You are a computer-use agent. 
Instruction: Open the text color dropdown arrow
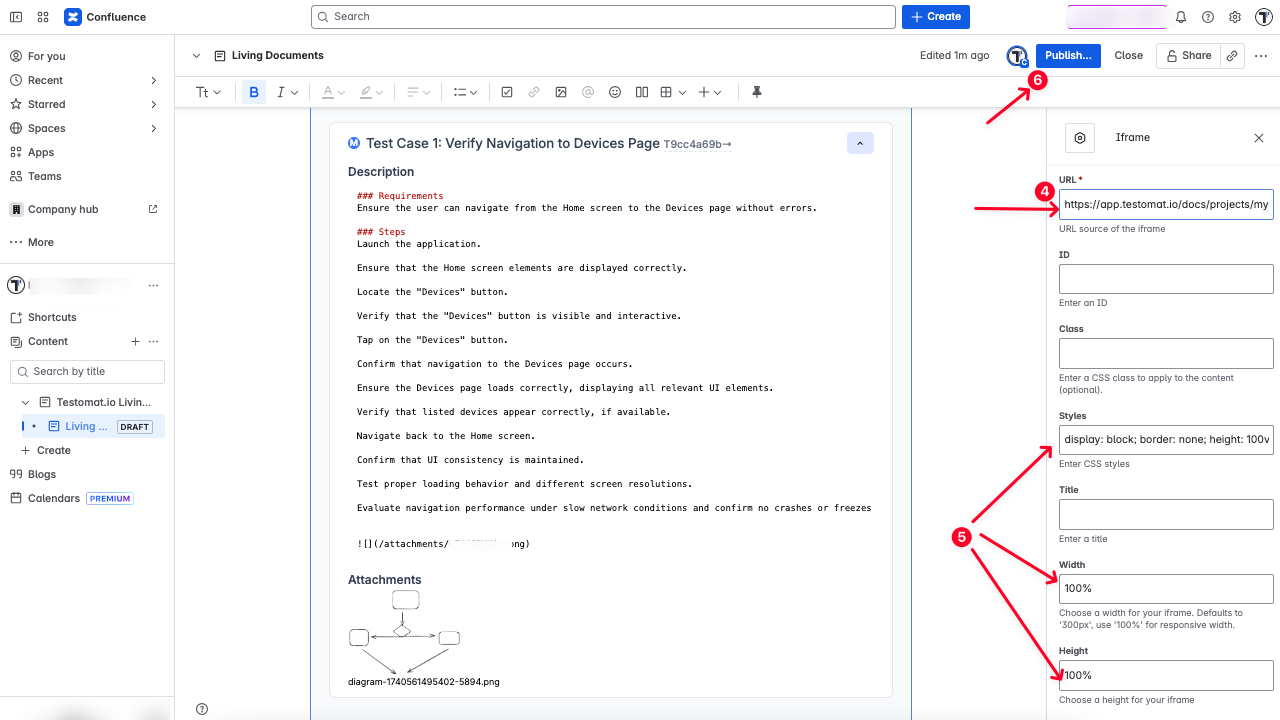click(342, 91)
